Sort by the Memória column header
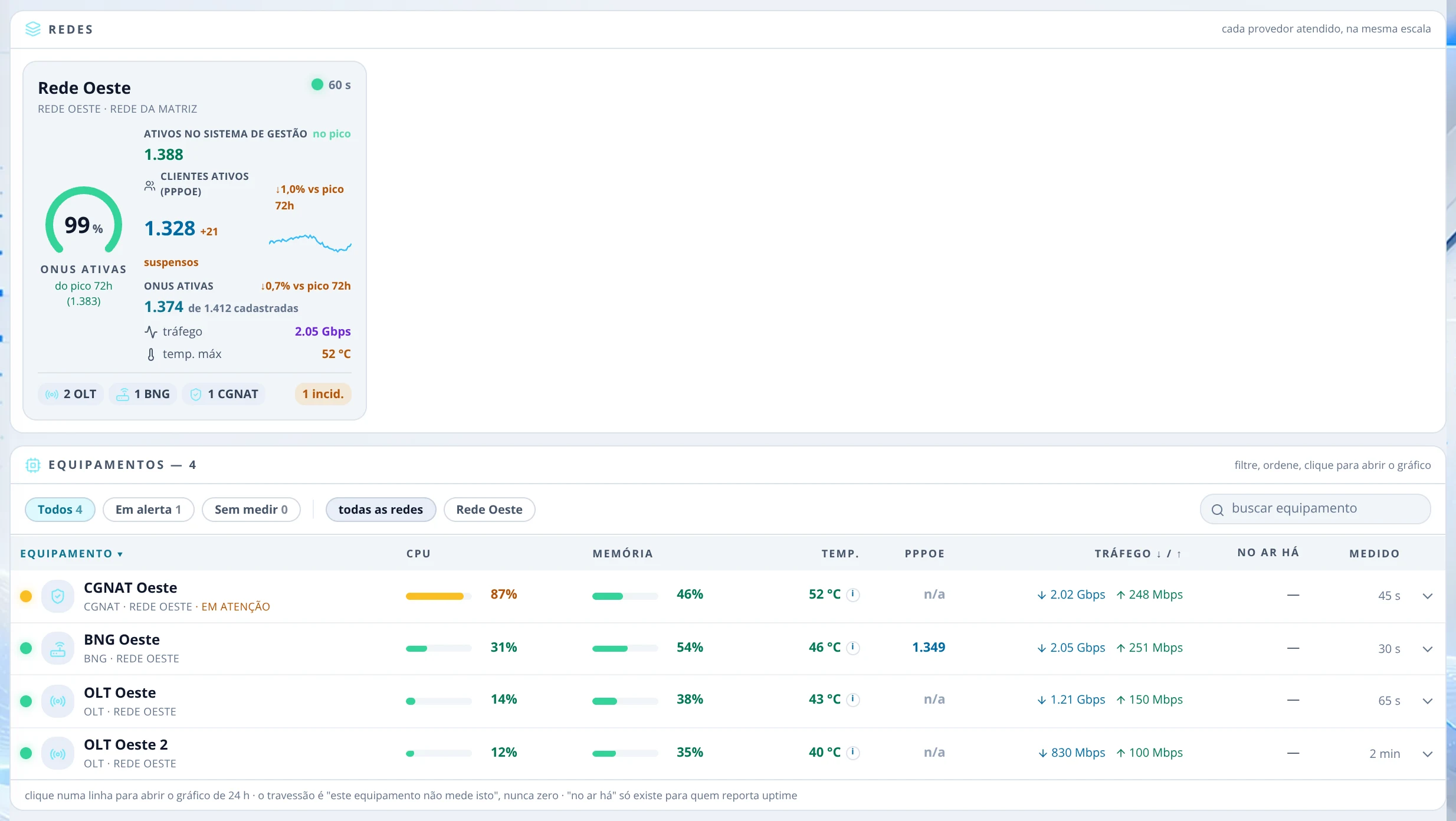This screenshot has height=821, width=1456. 622,554
